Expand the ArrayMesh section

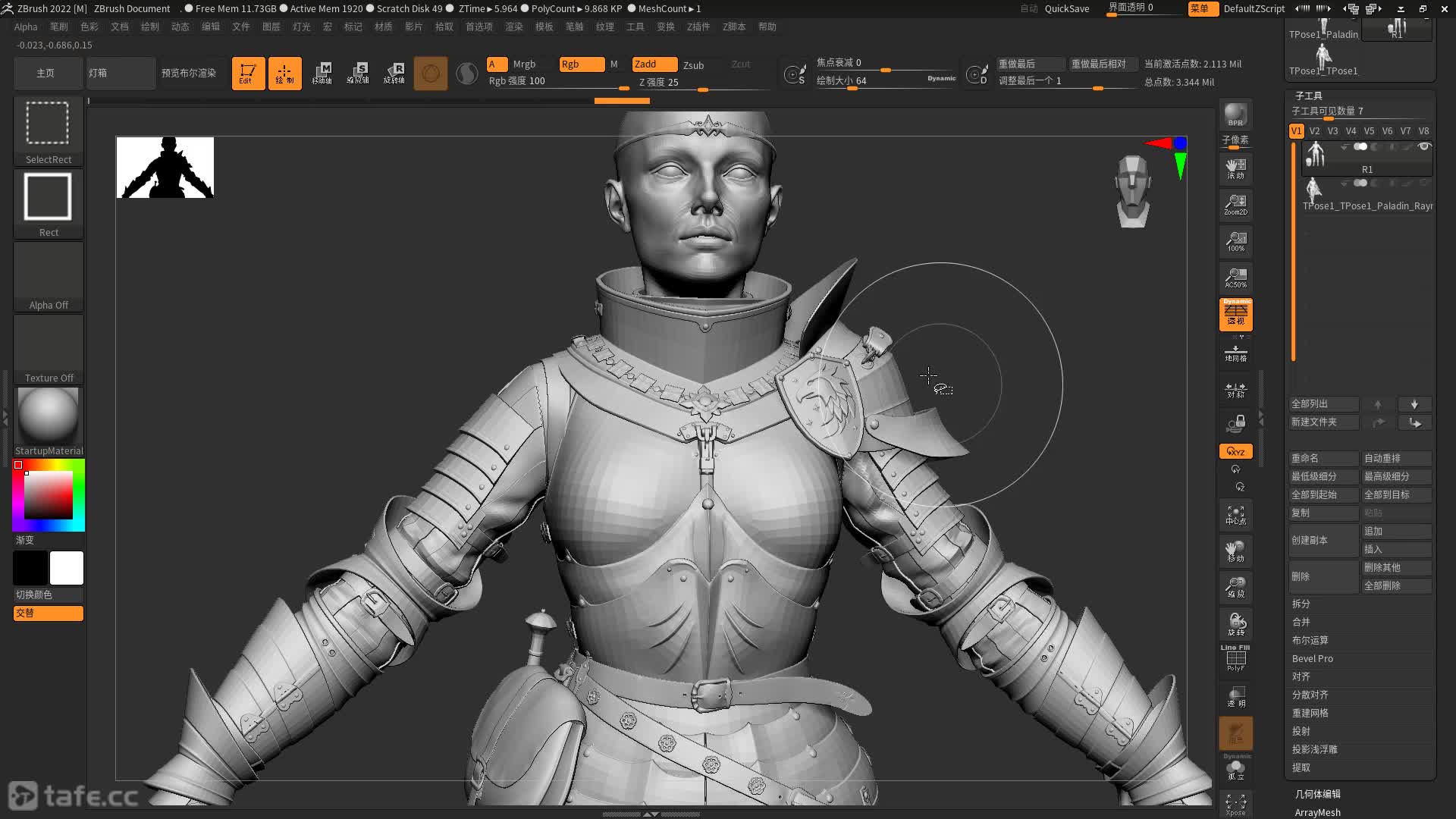[x=1318, y=812]
